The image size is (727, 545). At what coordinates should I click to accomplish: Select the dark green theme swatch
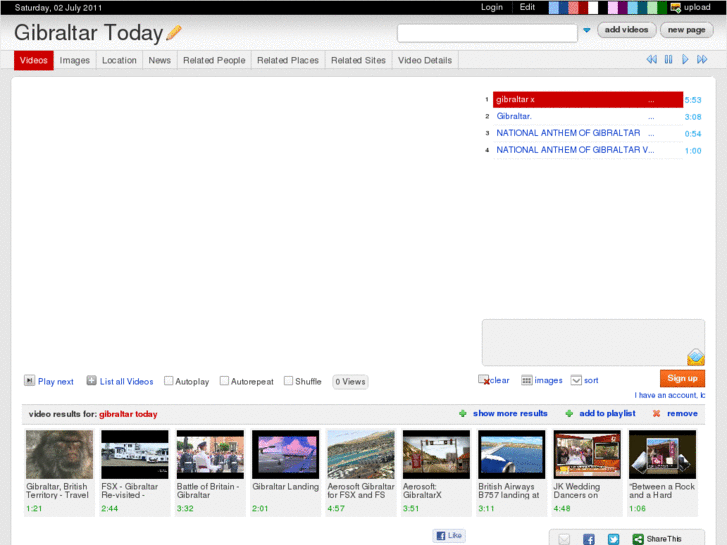click(662, 7)
